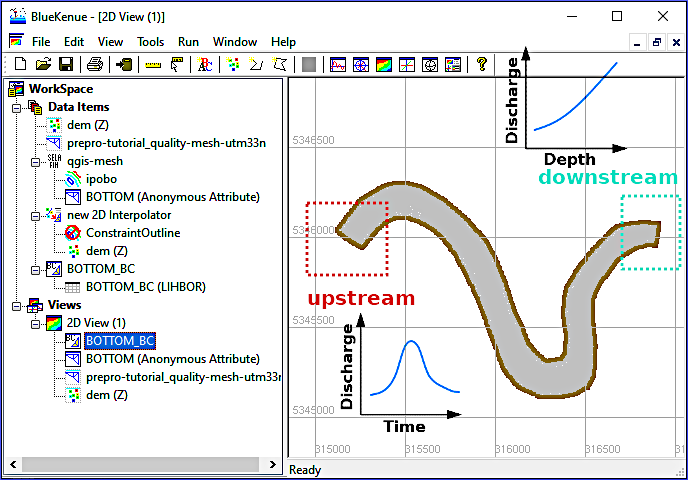Viewport: 688px width, 480px height.
Task: Open a file with the folder icon
Action: [43, 64]
